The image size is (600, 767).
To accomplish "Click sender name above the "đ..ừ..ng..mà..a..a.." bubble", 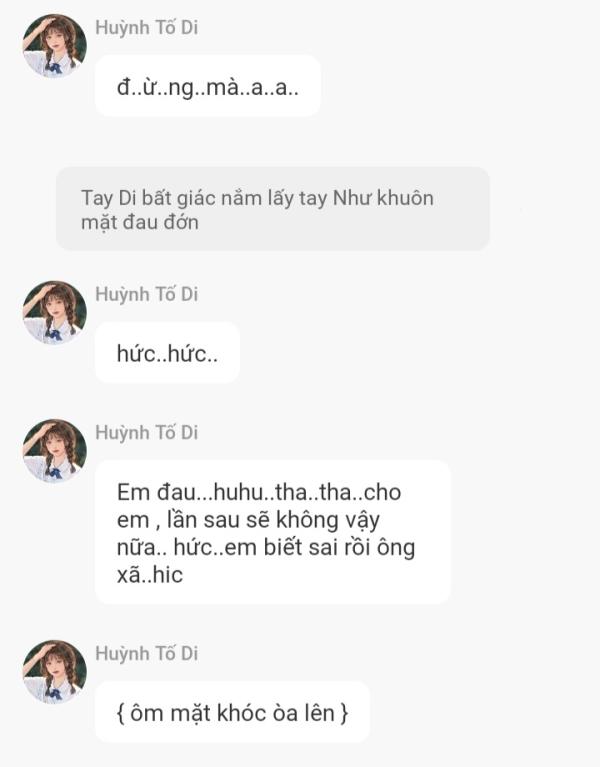I will pos(147,27).
